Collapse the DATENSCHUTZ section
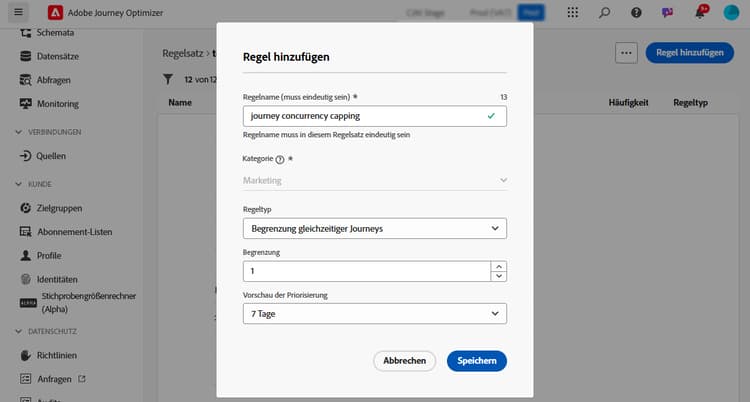The width and height of the screenshot is (750, 402). (x=18, y=331)
